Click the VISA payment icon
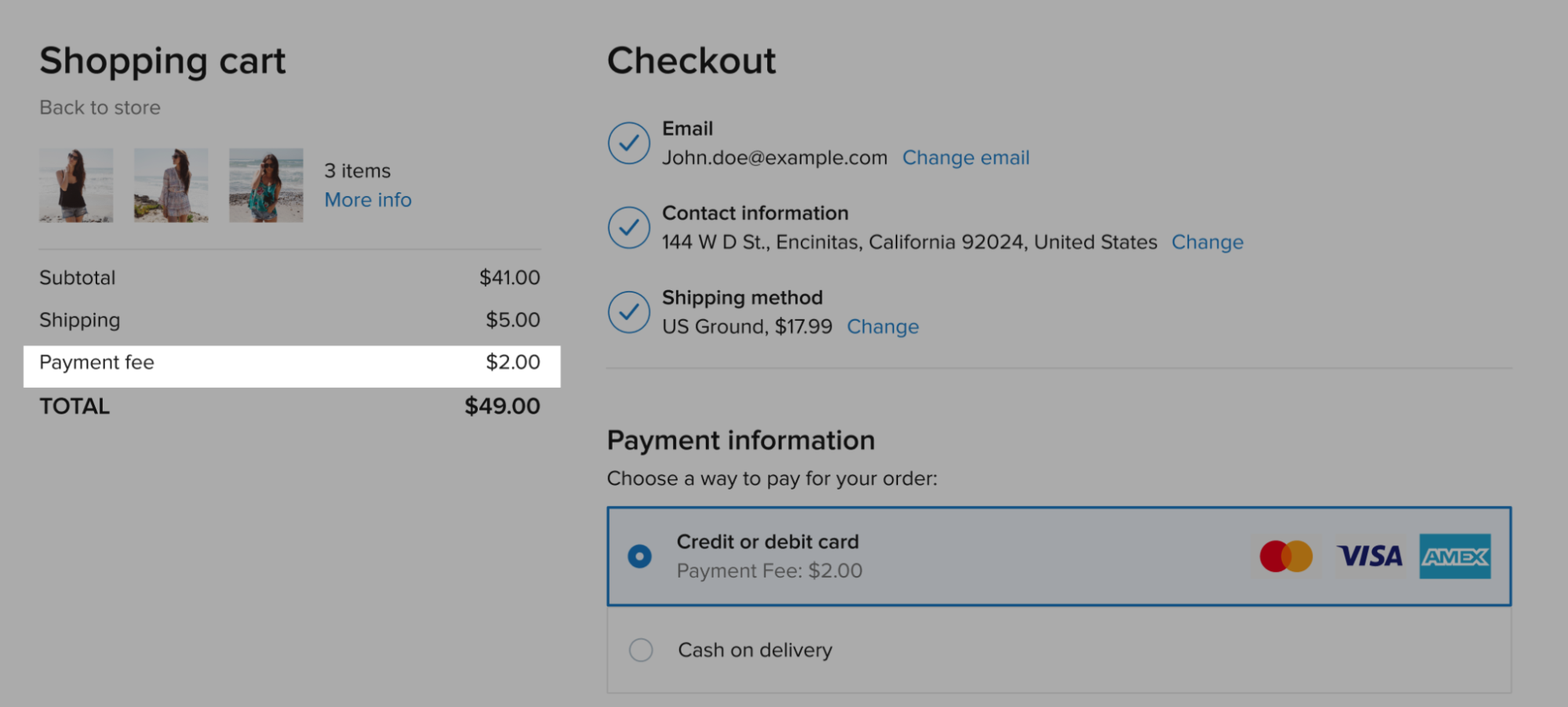Image resolution: width=1568 pixels, height=707 pixels. (x=1370, y=556)
